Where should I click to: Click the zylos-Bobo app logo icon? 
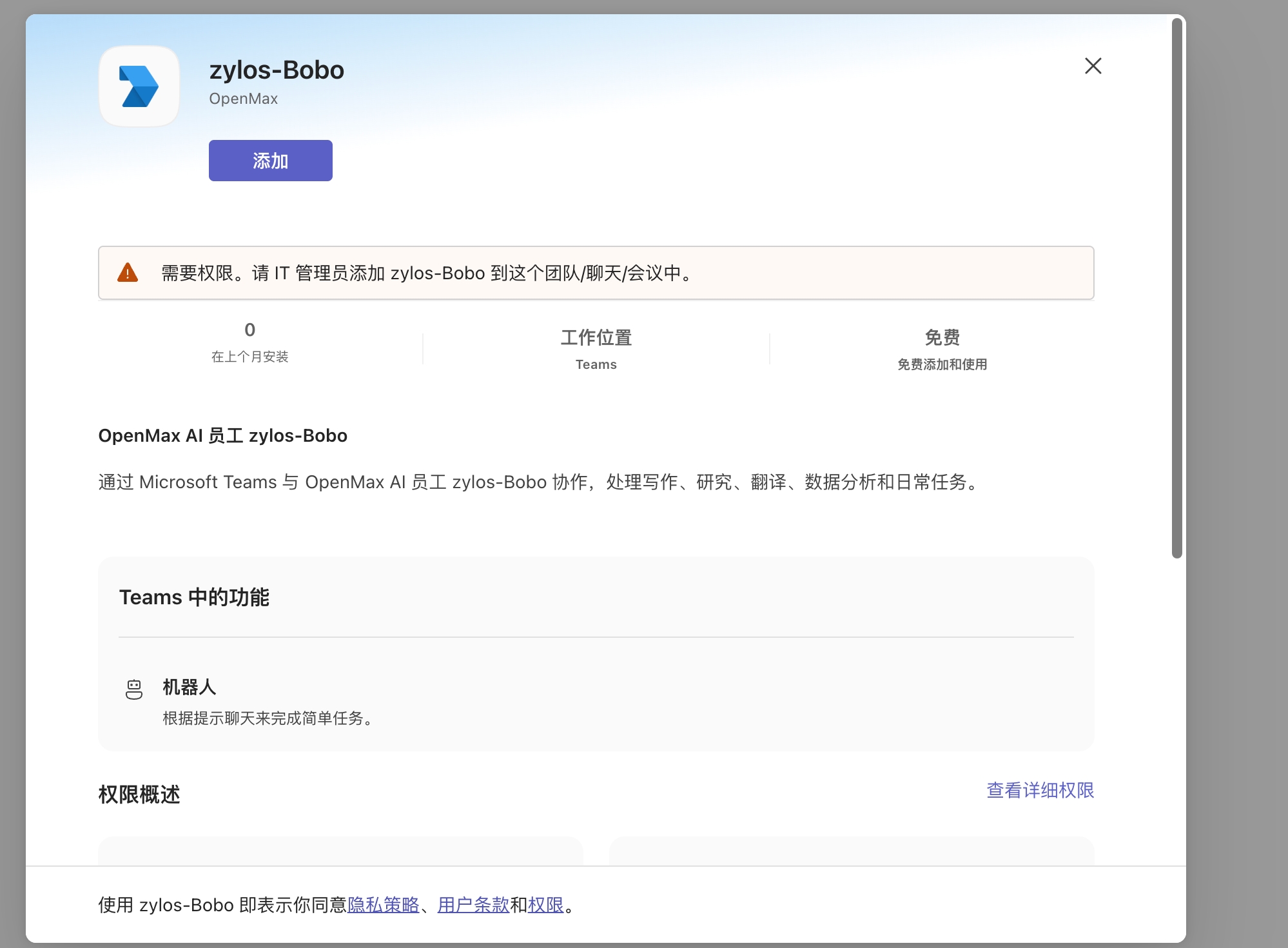pyautogui.click(x=139, y=86)
